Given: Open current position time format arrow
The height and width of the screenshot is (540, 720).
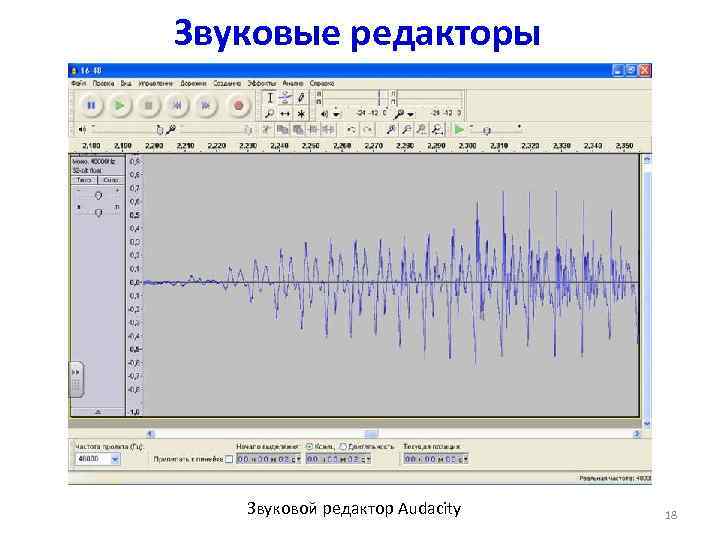Looking at the screenshot, I should tap(466, 459).
